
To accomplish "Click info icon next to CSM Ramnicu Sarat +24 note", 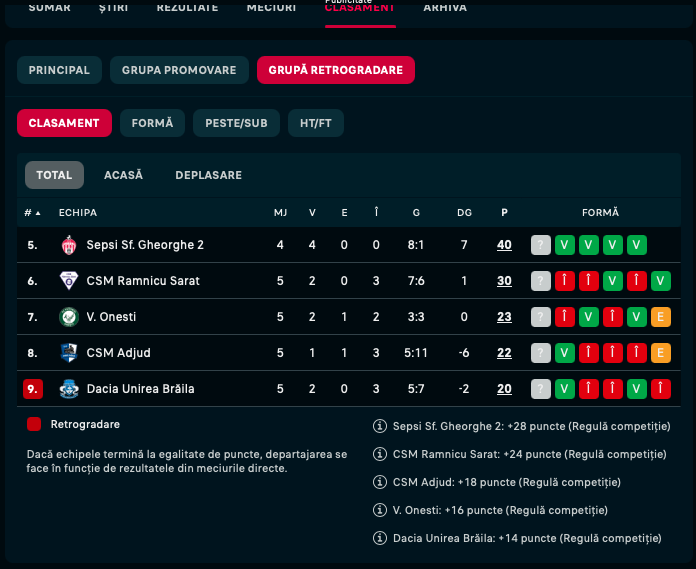I will tap(380, 454).
